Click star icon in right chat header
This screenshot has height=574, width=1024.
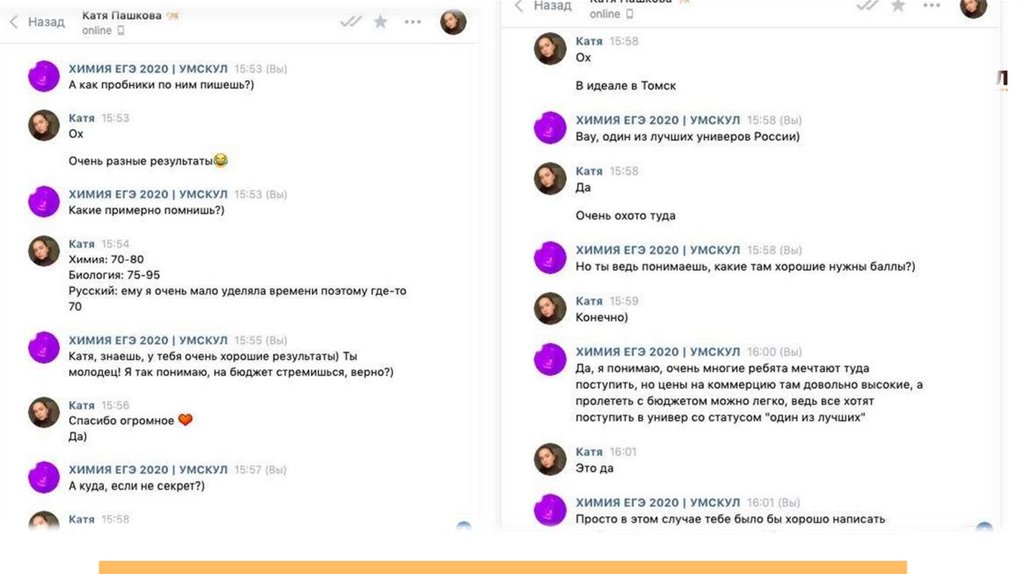(899, 6)
